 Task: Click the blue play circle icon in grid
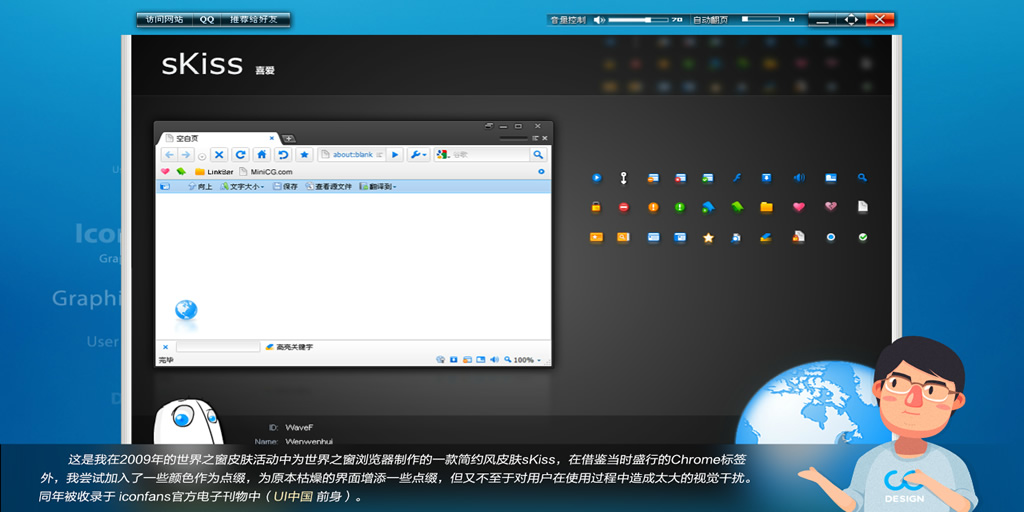click(596, 177)
